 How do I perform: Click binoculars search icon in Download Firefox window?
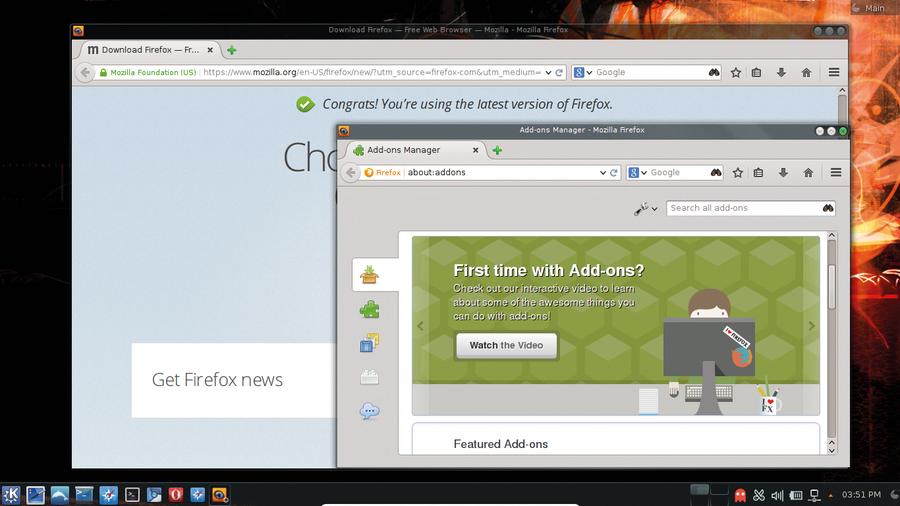(x=713, y=72)
